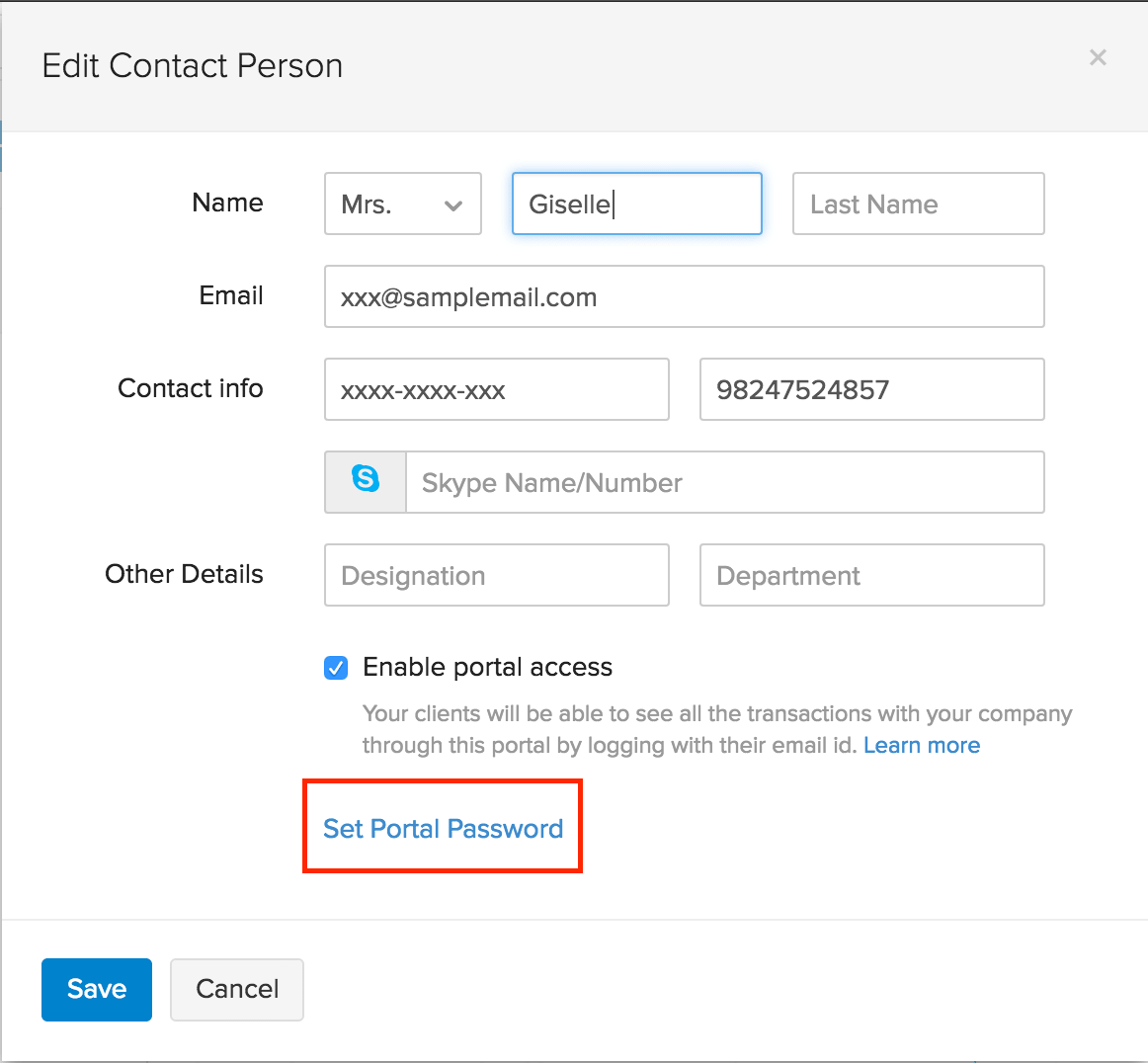The width and height of the screenshot is (1148, 1063).
Task: Click into the Last Name field
Action: pos(918,204)
